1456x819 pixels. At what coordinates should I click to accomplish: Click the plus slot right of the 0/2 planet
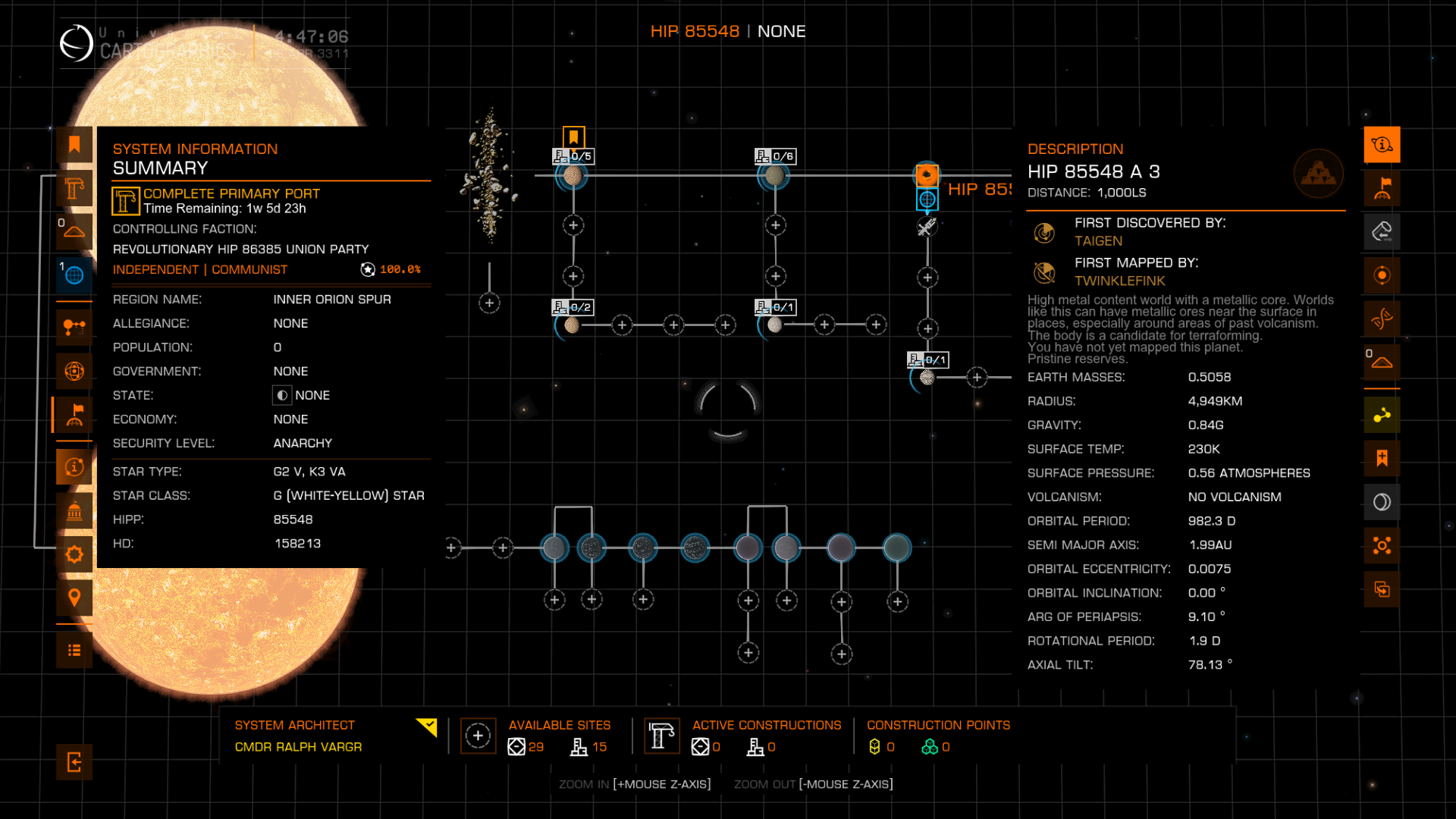pos(622,325)
